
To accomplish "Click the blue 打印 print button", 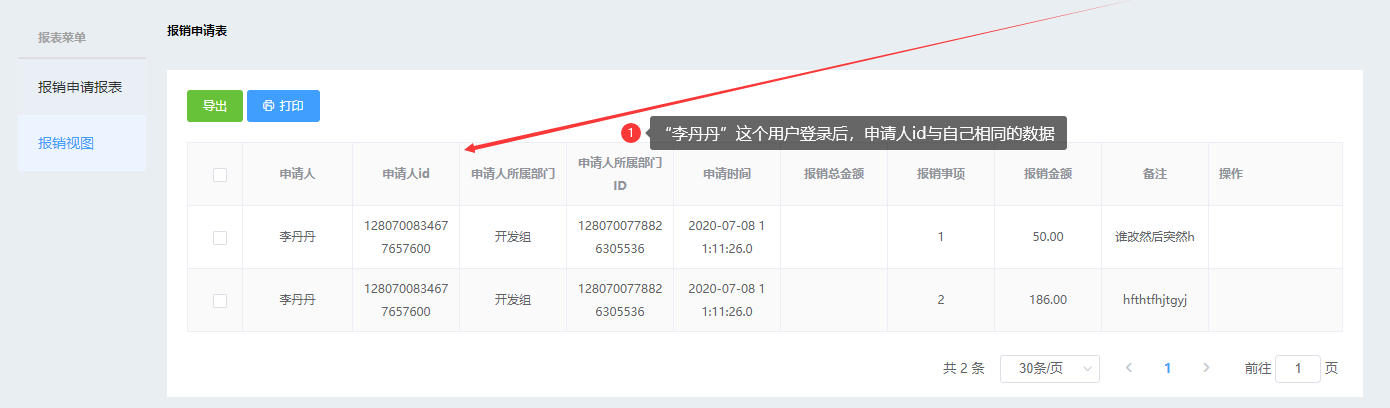I will tap(283, 105).
